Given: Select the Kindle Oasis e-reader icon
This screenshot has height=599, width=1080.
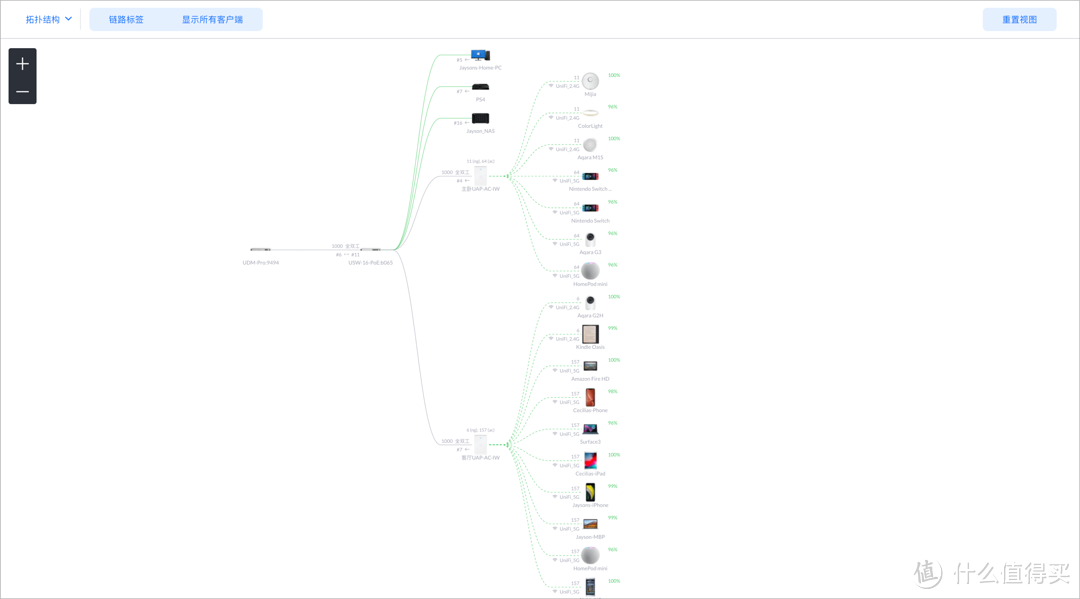Looking at the screenshot, I should coord(590,334).
